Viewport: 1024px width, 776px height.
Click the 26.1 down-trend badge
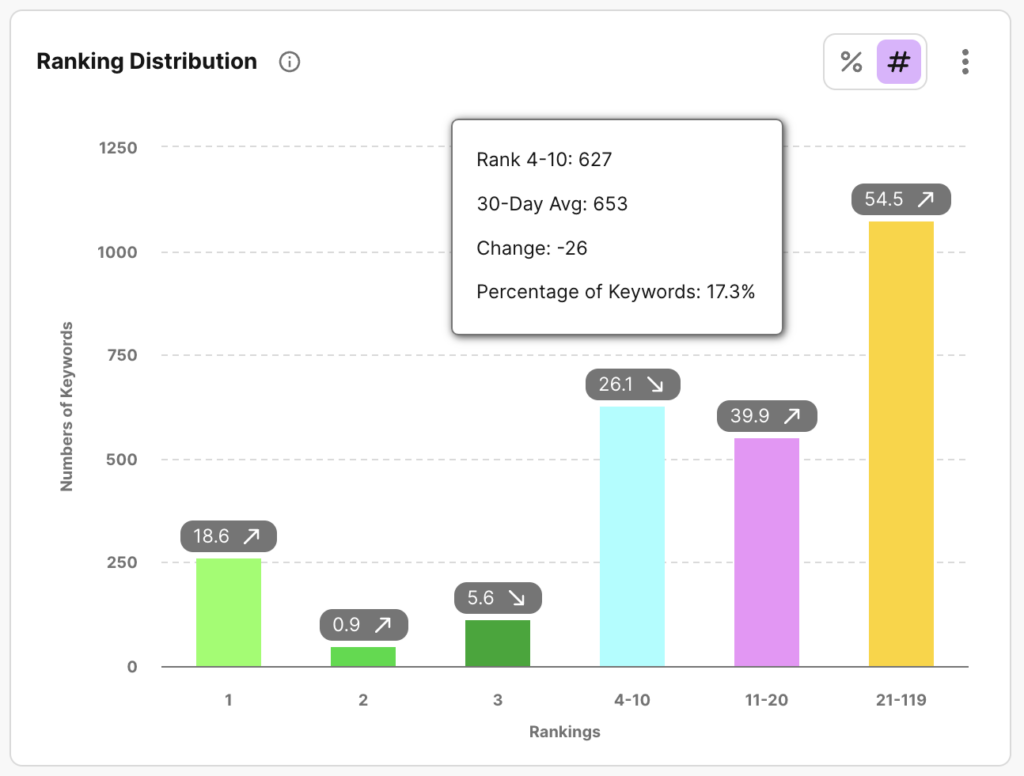632,384
